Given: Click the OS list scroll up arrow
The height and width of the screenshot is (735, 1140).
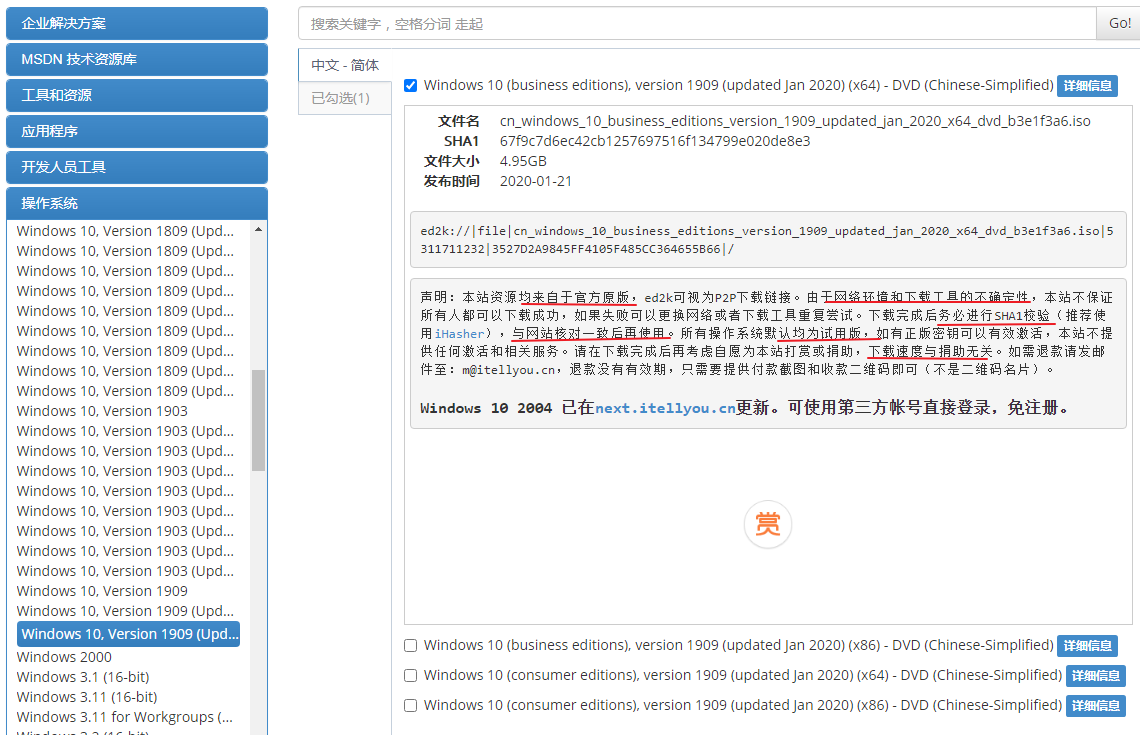Looking at the screenshot, I should coord(258,229).
